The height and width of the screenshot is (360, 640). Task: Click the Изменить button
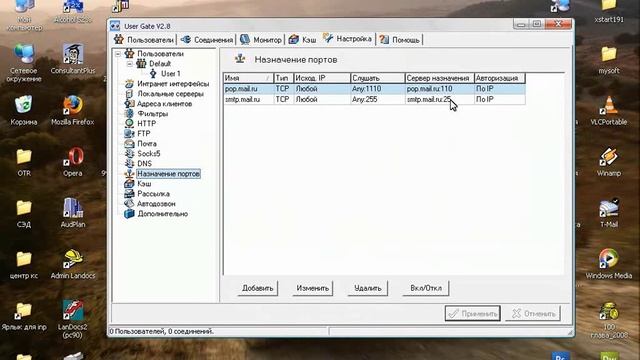click(x=313, y=288)
